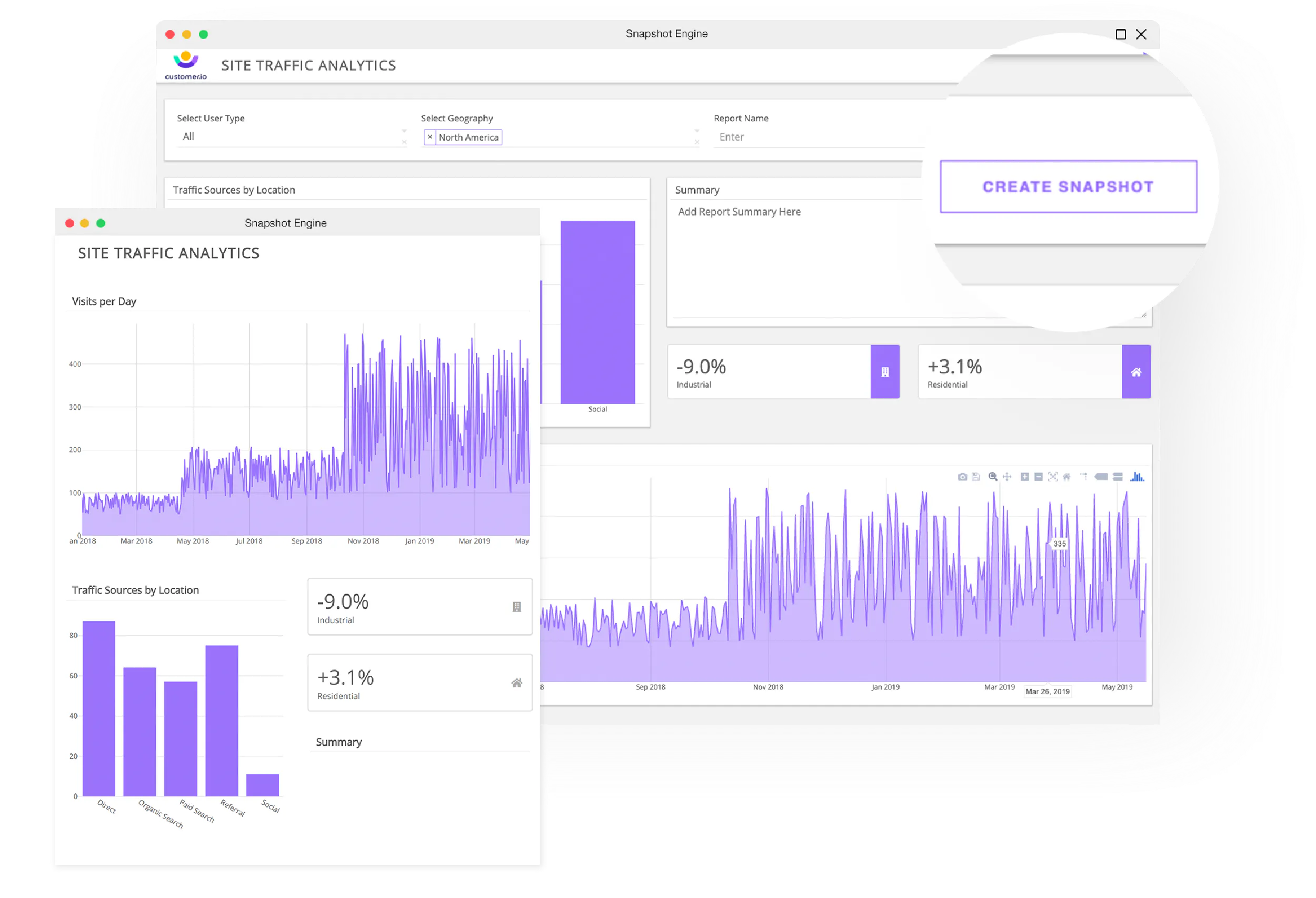Expand the Select Geography dropdown arrow
Image resolution: width=1316 pixels, height=898 pixels.
(x=696, y=131)
